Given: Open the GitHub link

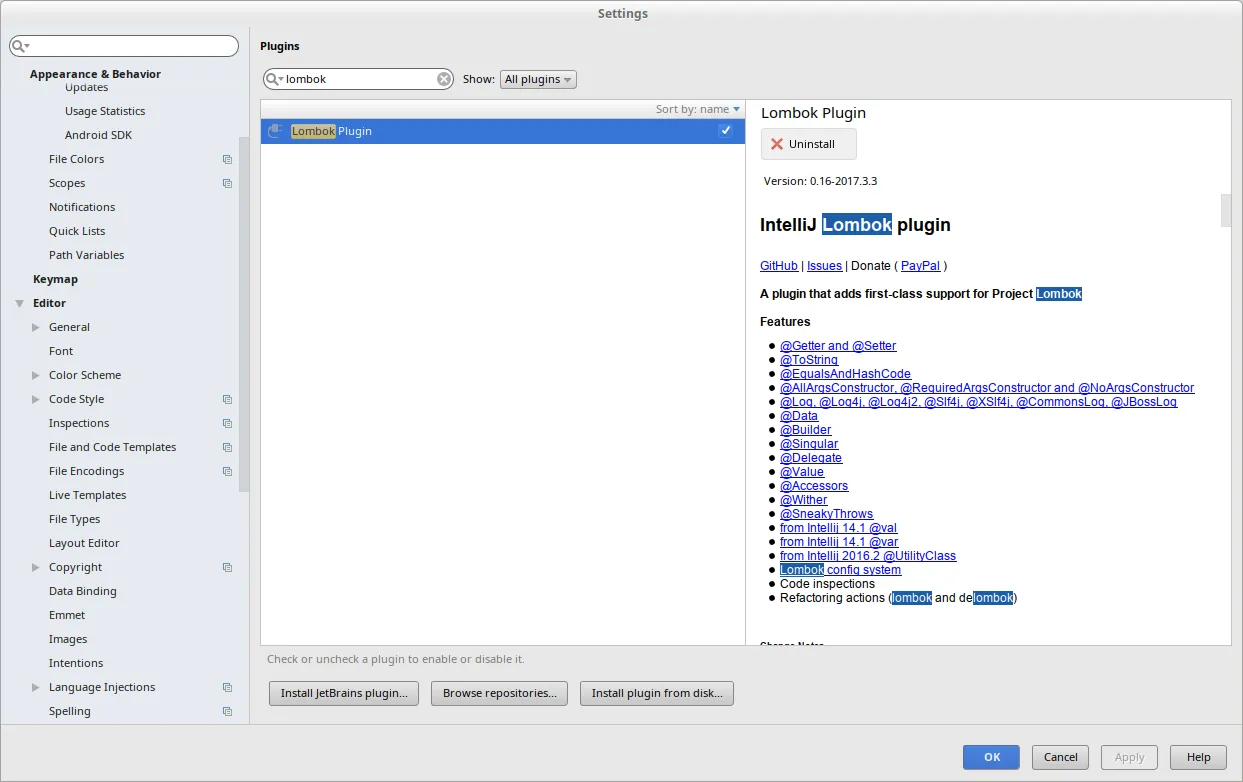Looking at the screenshot, I should pyautogui.click(x=779, y=266).
